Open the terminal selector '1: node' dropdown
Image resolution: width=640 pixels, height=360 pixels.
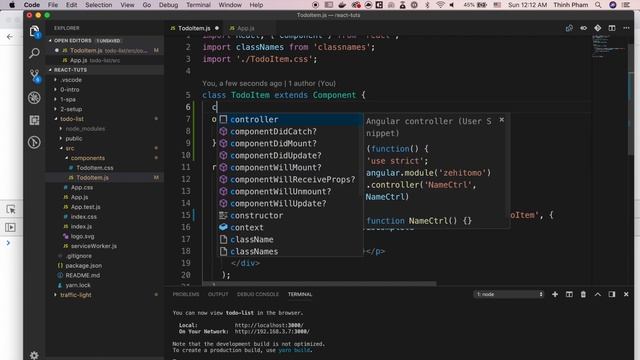[509, 294]
